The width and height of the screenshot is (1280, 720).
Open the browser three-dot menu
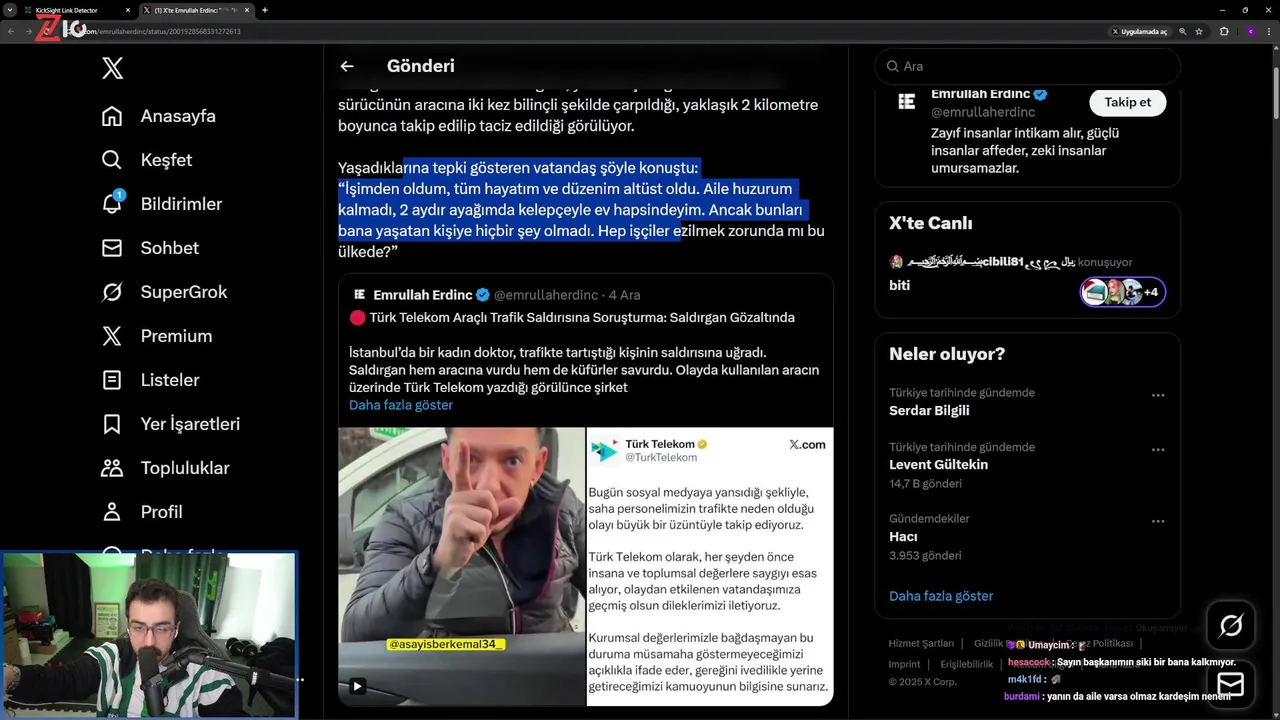click(1269, 31)
